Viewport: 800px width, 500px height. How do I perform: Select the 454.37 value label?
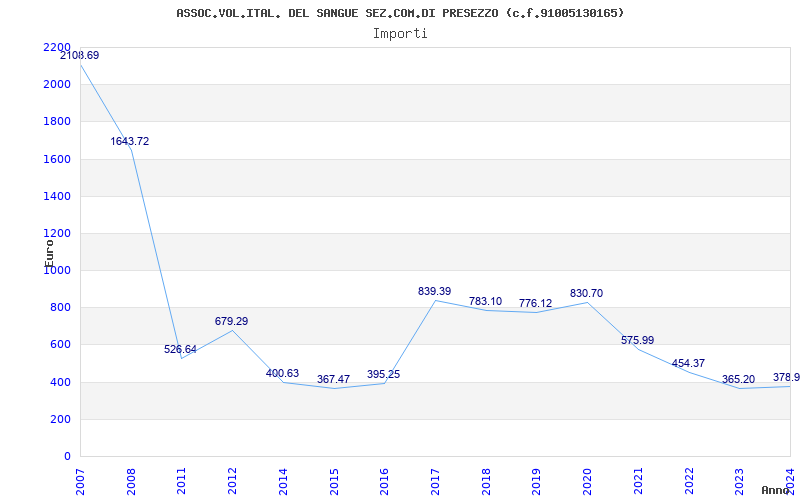click(688, 363)
